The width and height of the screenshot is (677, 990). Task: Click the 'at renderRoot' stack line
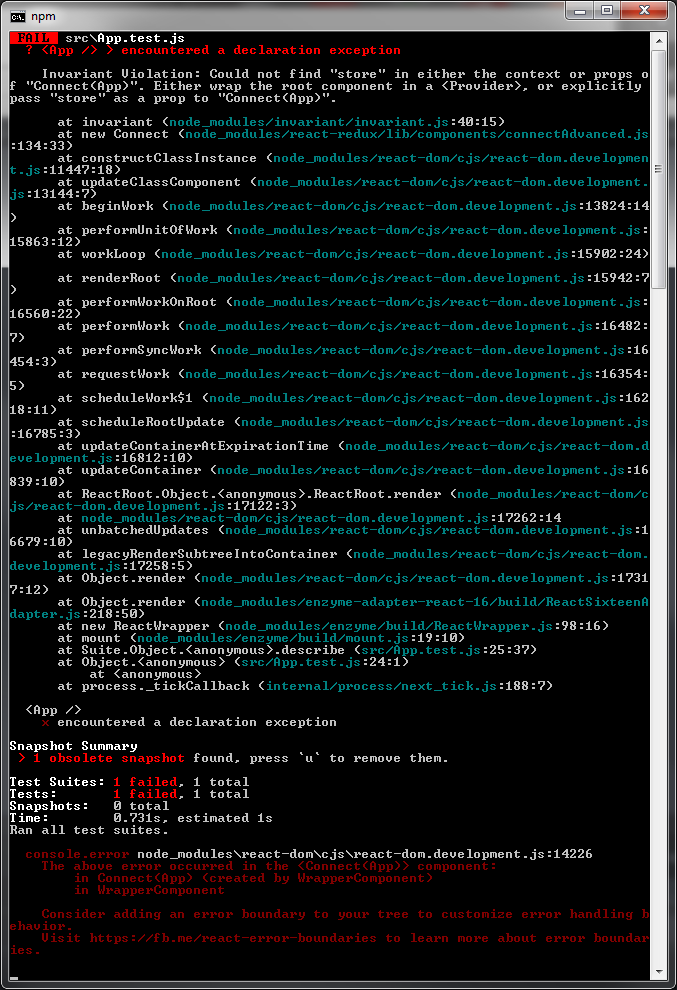329,283
